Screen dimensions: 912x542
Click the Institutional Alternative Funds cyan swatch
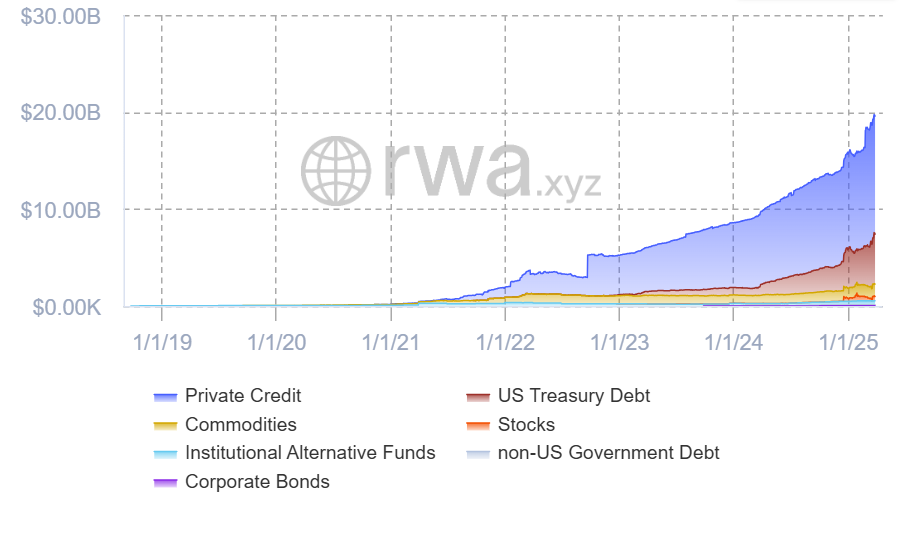(165, 454)
